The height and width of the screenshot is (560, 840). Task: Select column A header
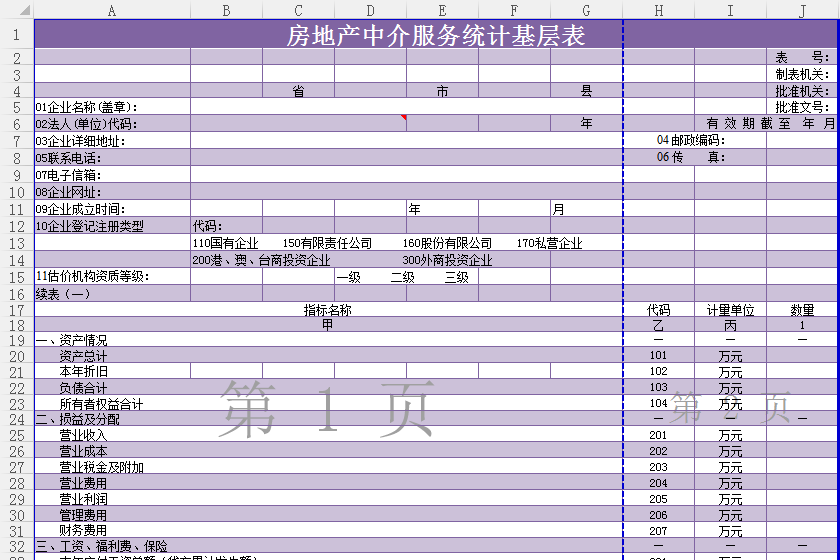point(112,10)
